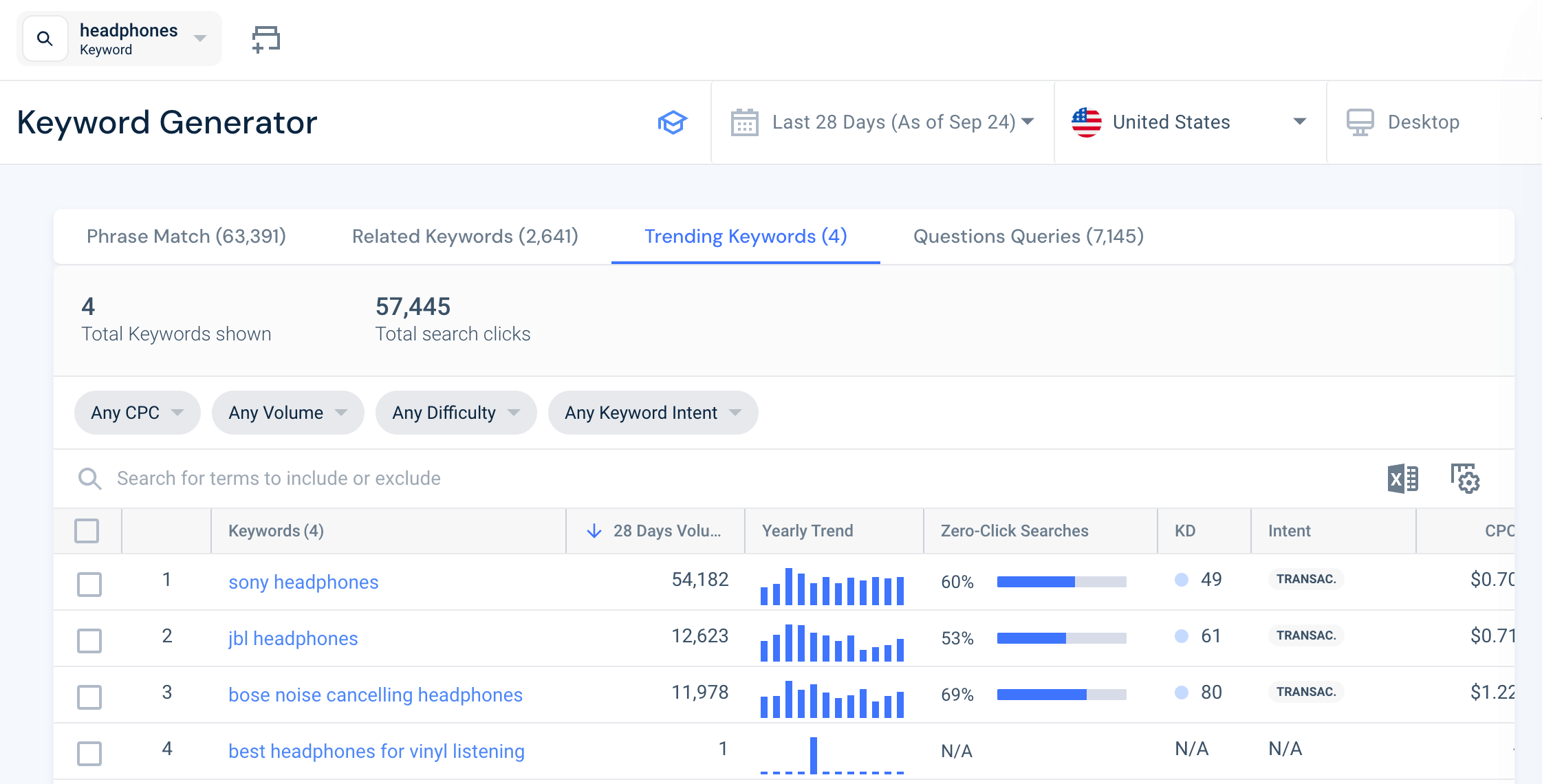1542x784 pixels.
Task: Open the Any CPC filter
Action: click(137, 413)
